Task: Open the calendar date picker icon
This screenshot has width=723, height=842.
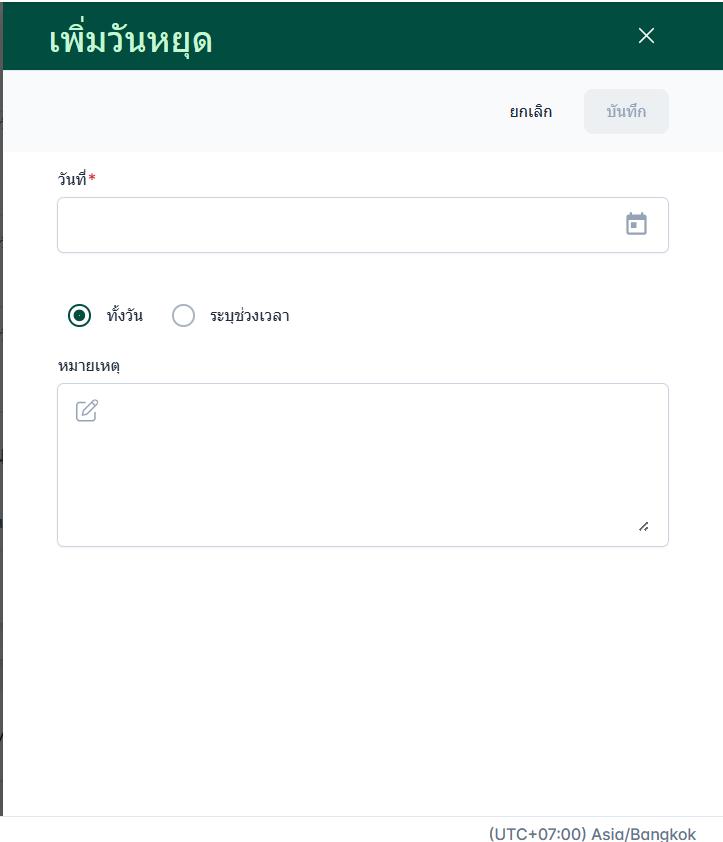Action: (636, 224)
